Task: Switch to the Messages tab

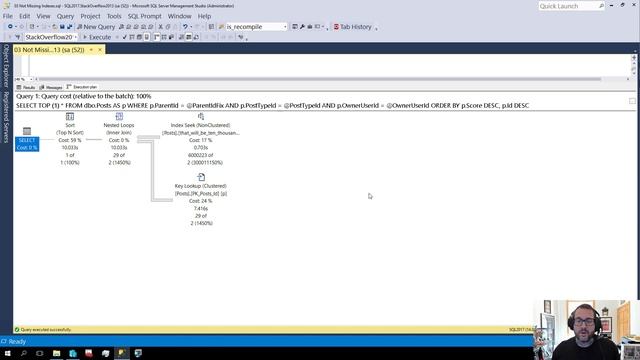Action: (51, 87)
